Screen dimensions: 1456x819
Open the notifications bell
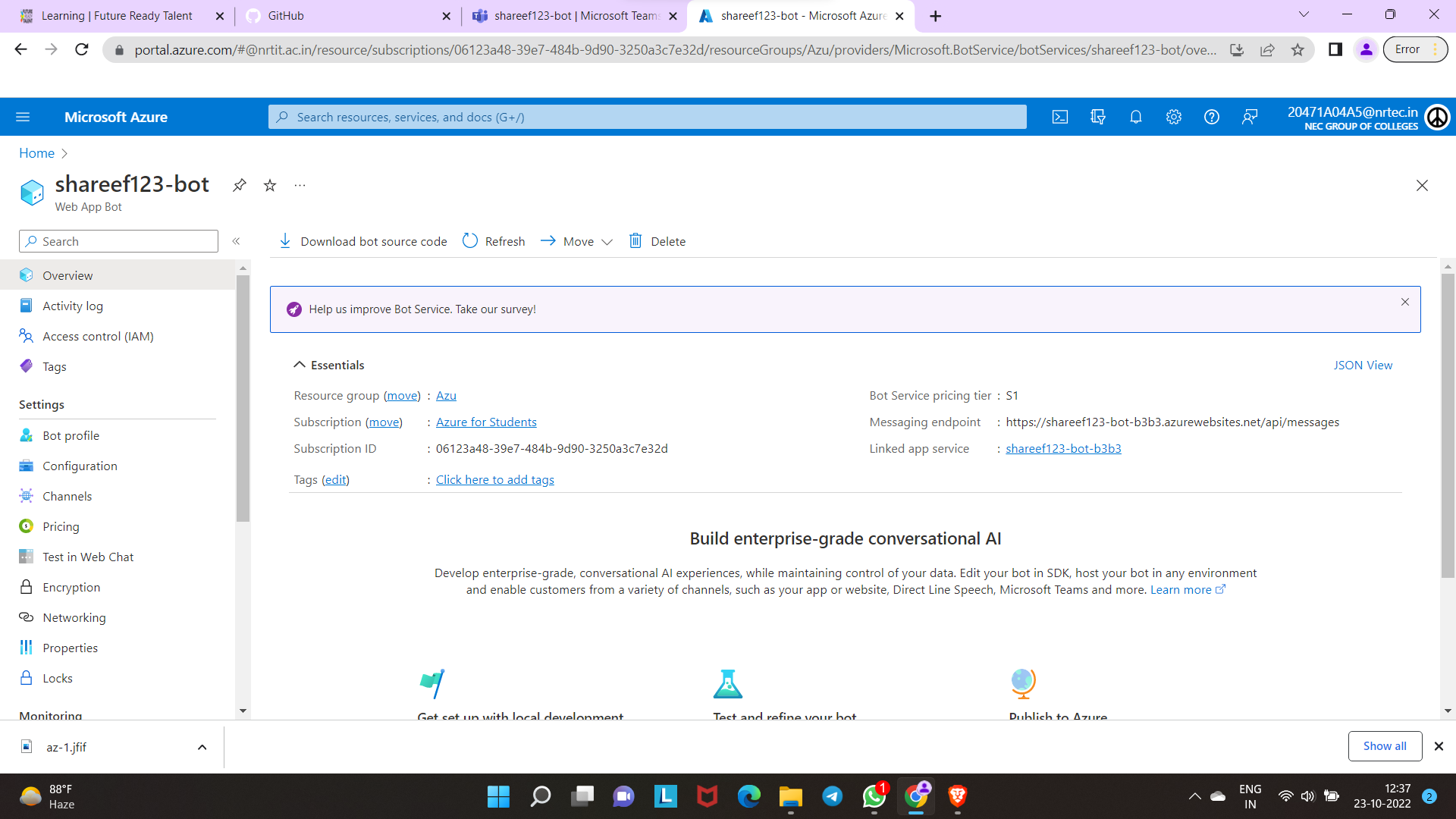tap(1135, 117)
